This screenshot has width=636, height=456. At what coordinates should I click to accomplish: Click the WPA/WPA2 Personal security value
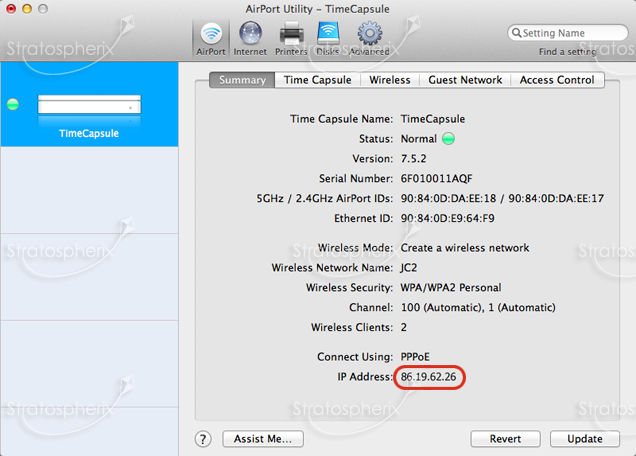pyautogui.click(x=451, y=288)
